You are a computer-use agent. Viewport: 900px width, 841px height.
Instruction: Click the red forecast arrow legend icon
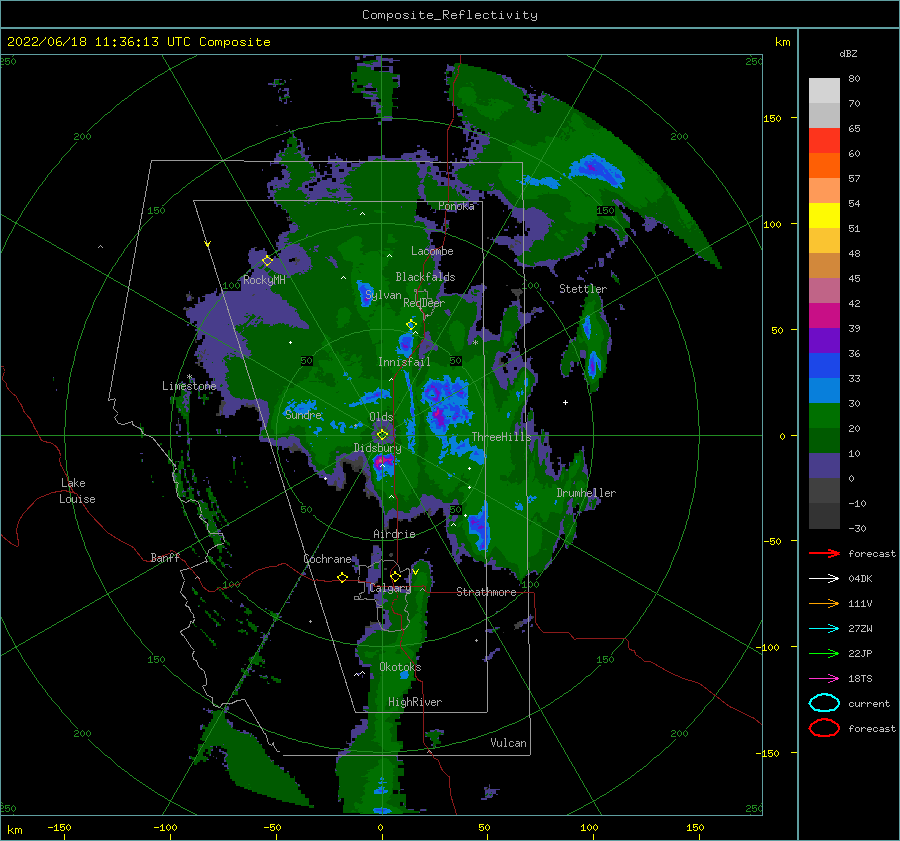[824, 553]
